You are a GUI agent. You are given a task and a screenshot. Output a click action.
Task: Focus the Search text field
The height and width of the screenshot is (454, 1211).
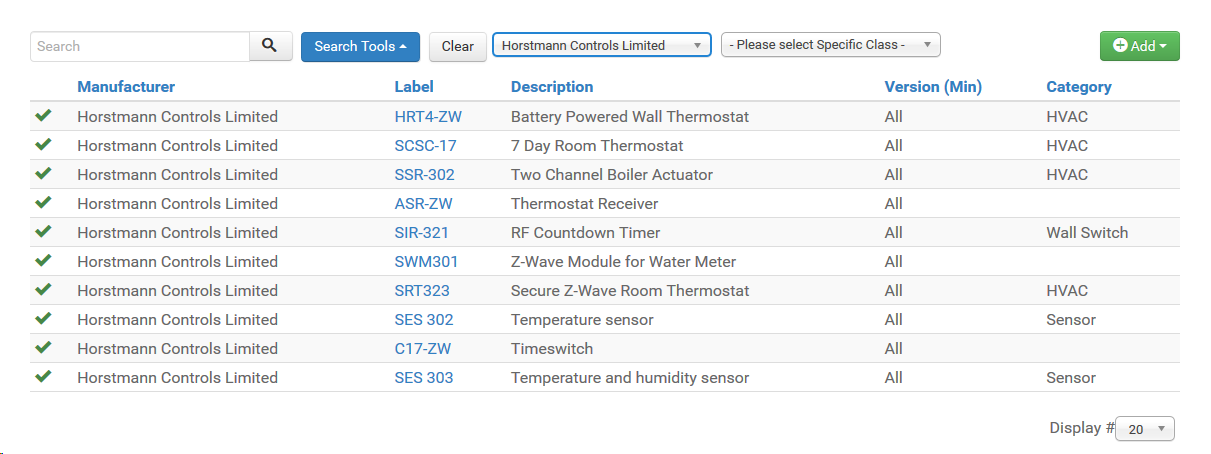tap(140, 46)
